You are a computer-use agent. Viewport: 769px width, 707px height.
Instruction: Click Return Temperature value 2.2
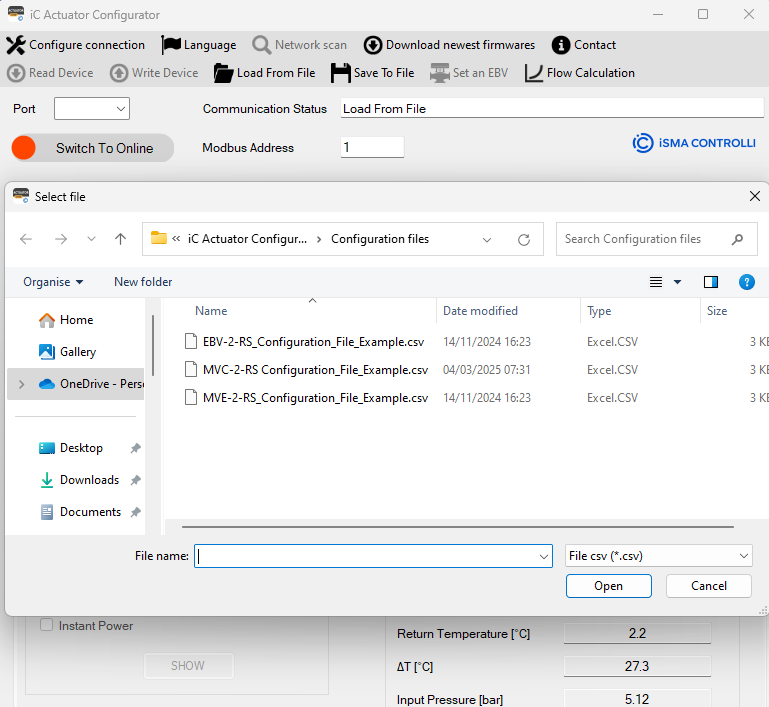[x=637, y=633]
